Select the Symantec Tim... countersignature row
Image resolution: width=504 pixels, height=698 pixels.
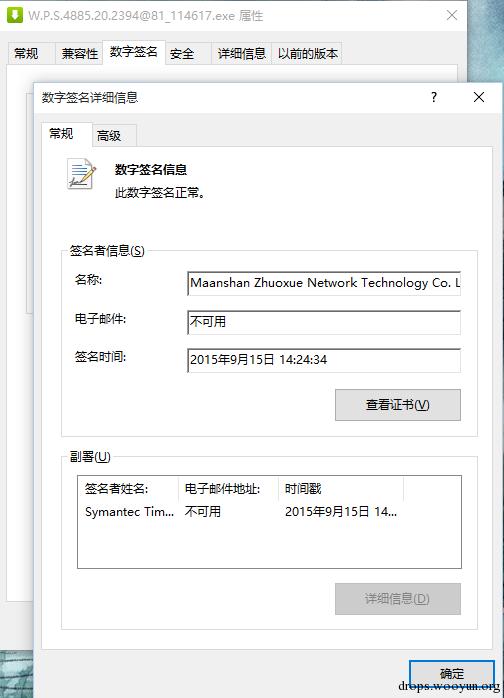(x=269, y=512)
